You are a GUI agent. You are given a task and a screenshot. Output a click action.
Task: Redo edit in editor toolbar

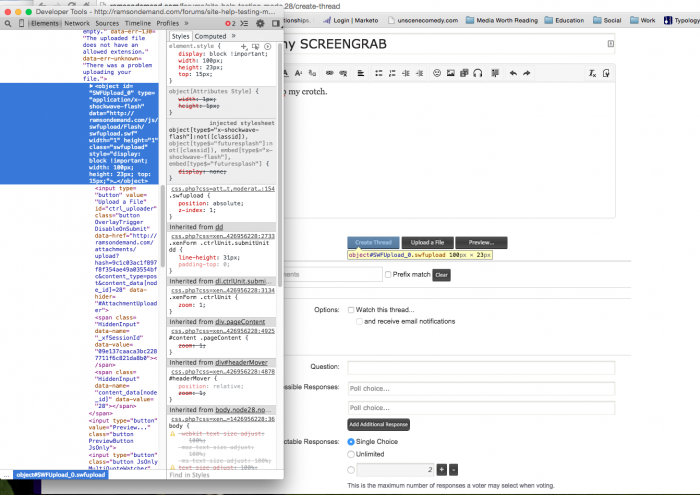click(x=527, y=73)
